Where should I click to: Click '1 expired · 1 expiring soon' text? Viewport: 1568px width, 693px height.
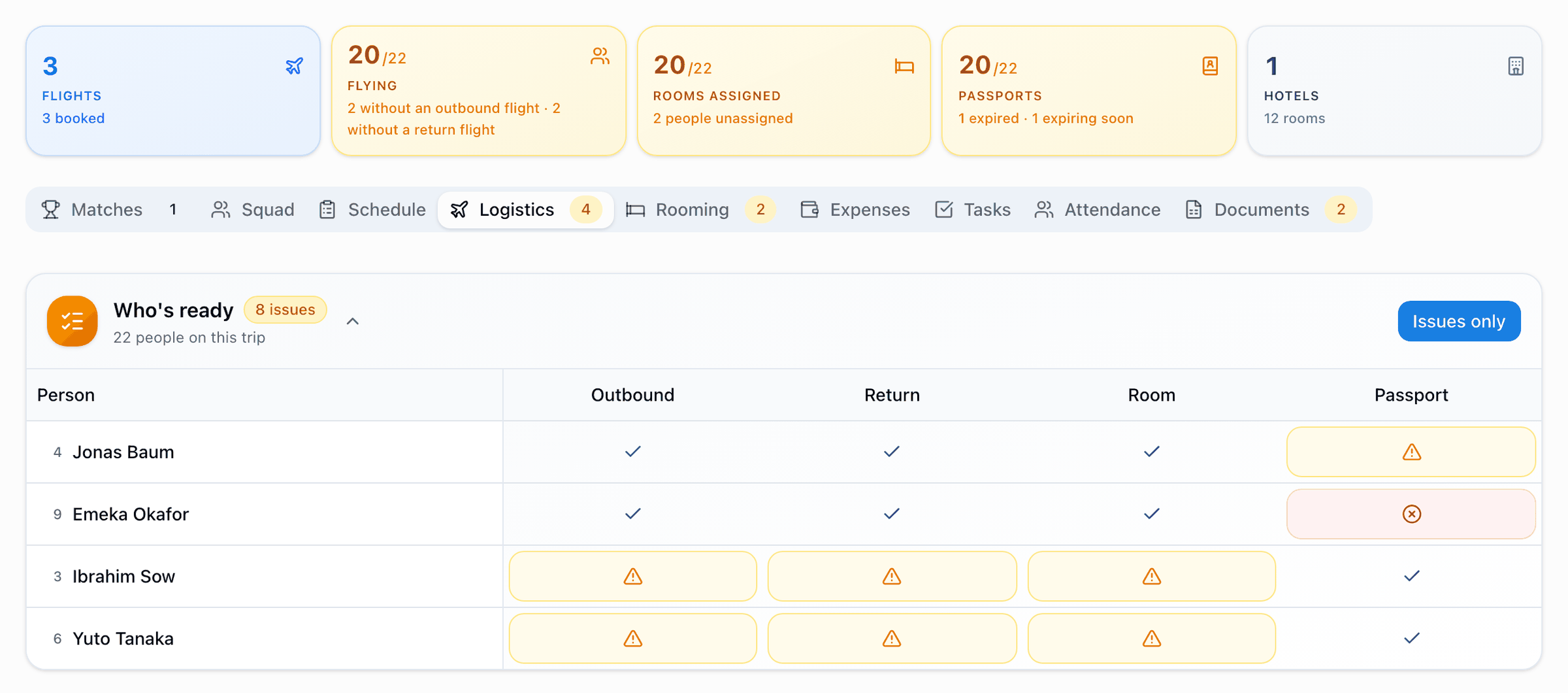[1045, 118]
